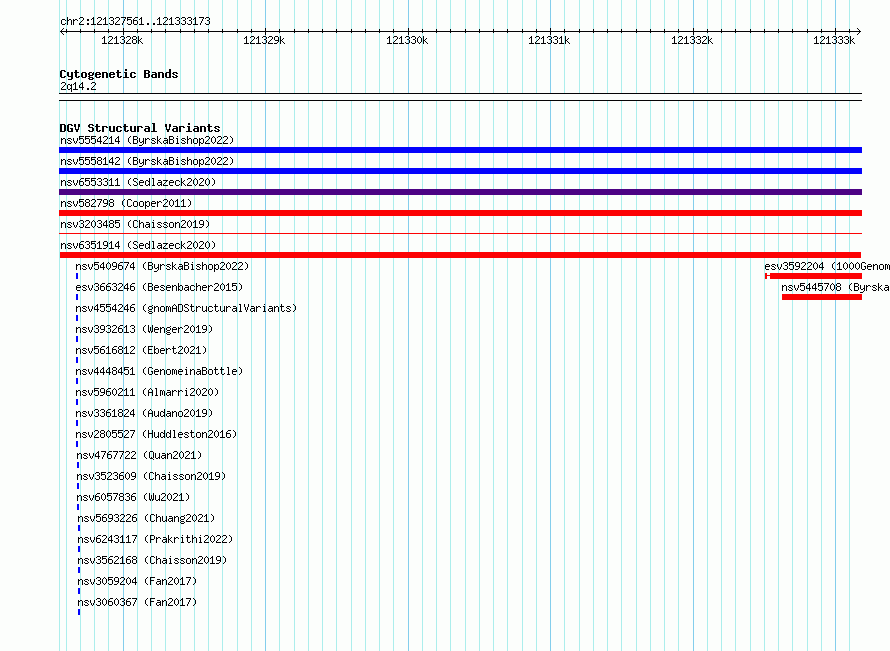This screenshot has width=890, height=651.
Task: Select the 2q14.2 band label
Action: coord(78,86)
